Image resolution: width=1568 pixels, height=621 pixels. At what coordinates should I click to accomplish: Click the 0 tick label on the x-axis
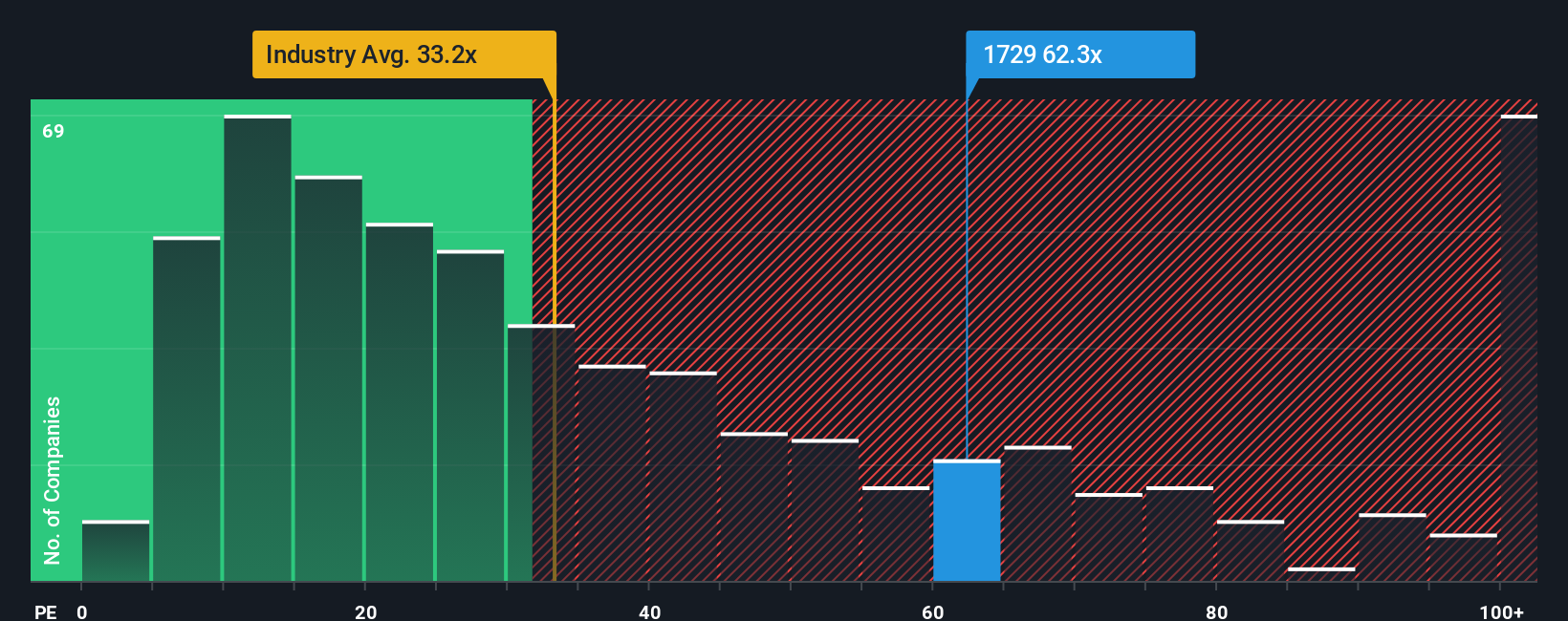(82, 611)
